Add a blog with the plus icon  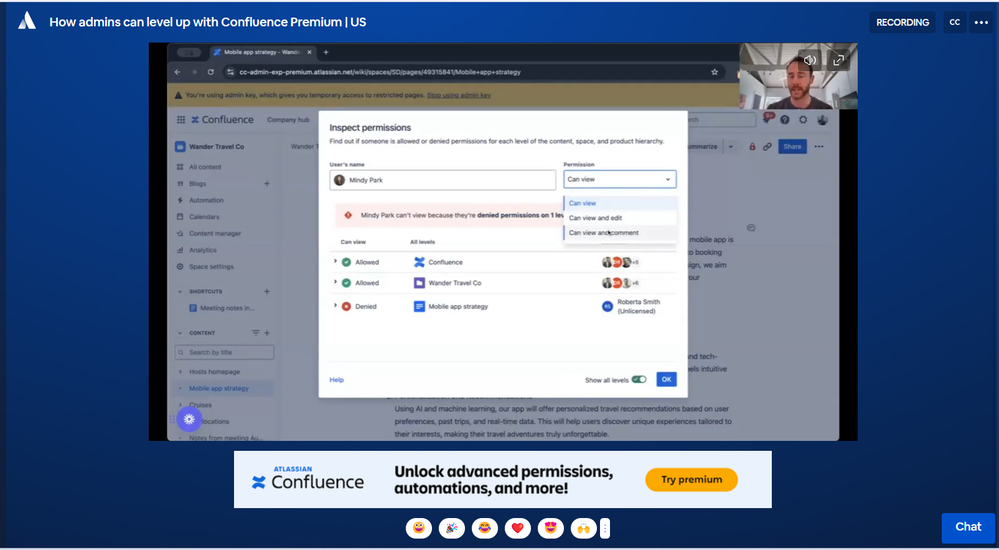pos(267,184)
